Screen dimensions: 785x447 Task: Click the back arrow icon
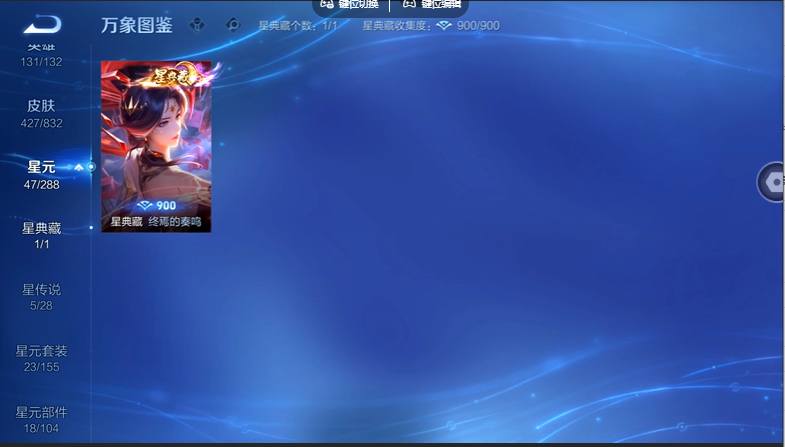[42, 25]
